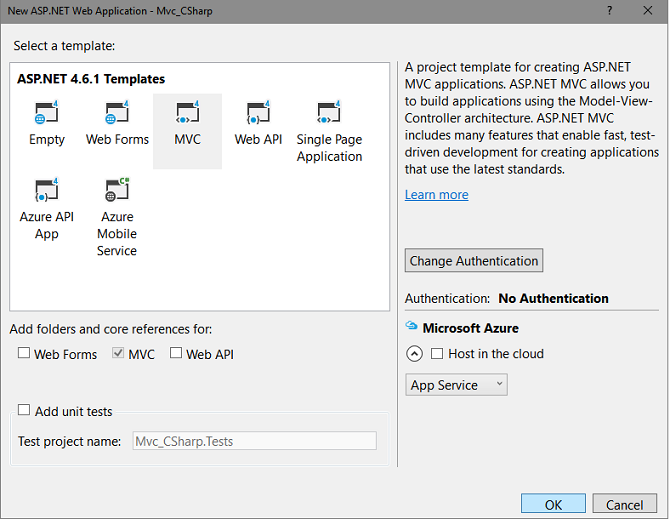The height and width of the screenshot is (519, 670).
Task: Open the Learn more link
Action: pyautogui.click(x=436, y=195)
